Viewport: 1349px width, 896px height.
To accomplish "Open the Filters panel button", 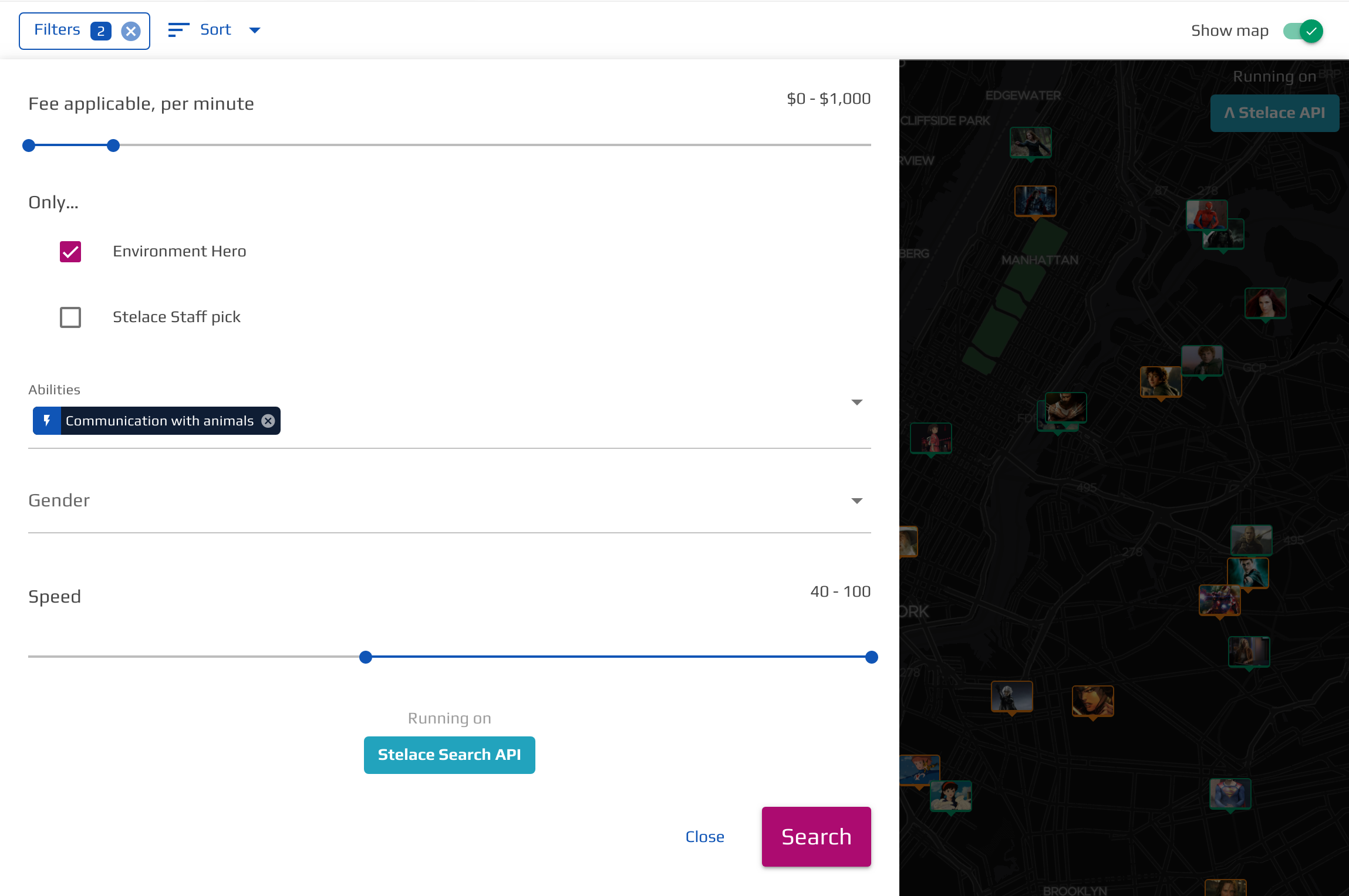I will click(x=84, y=31).
